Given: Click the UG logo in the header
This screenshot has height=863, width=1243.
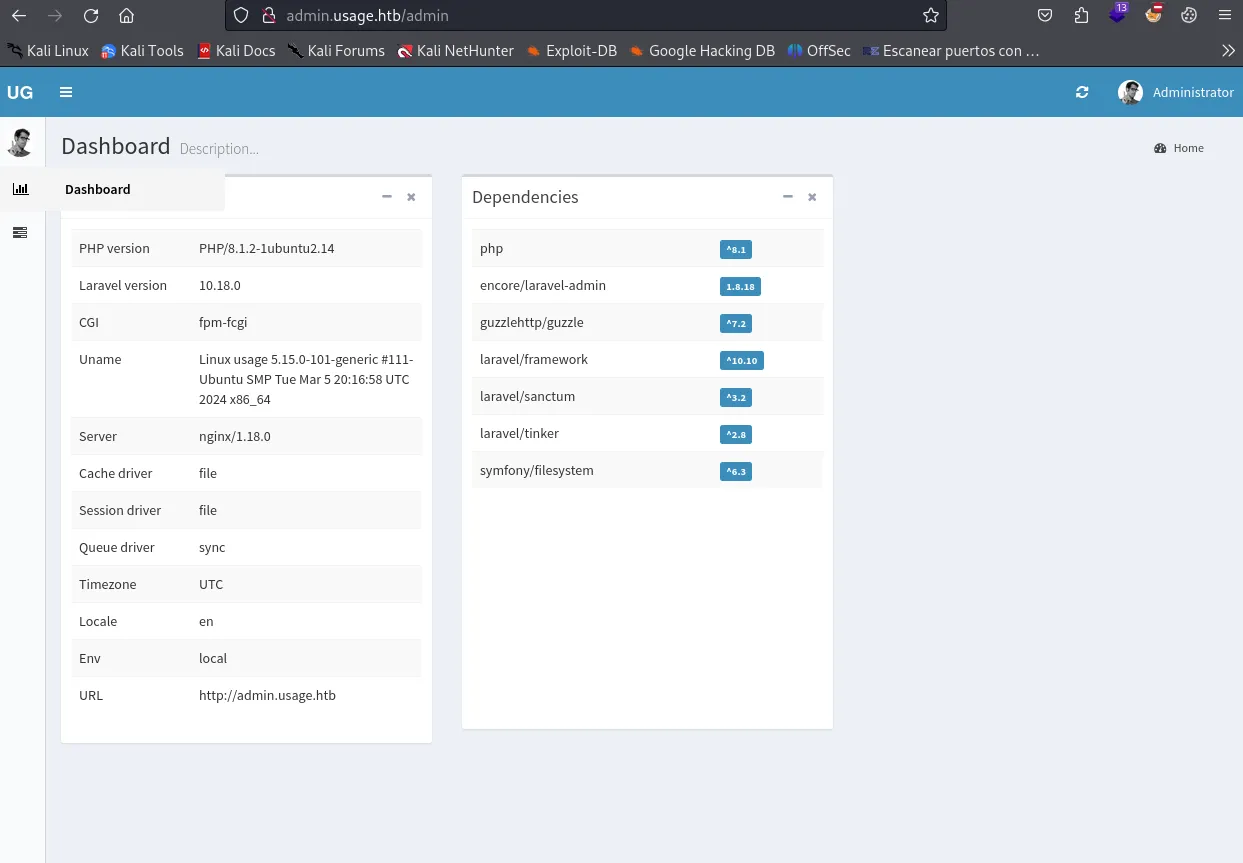Looking at the screenshot, I should pos(20,92).
